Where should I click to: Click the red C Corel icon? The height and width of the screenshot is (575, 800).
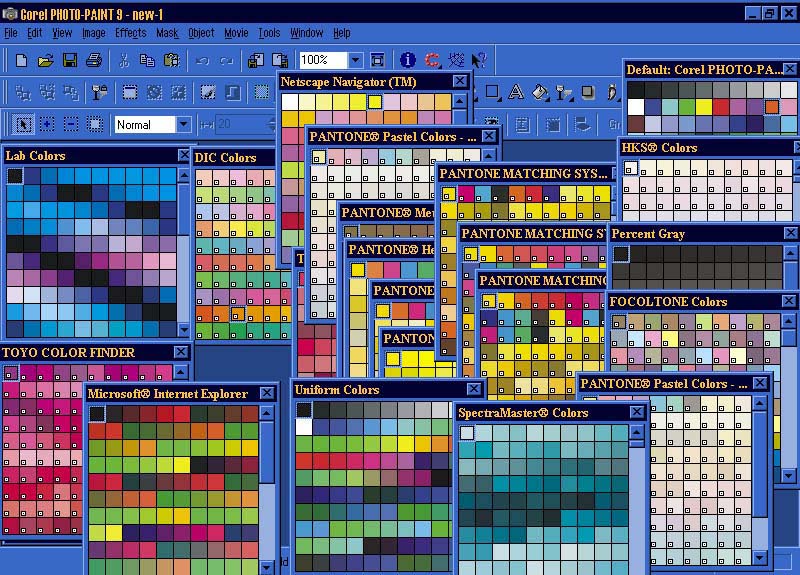pyautogui.click(x=432, y=60)
